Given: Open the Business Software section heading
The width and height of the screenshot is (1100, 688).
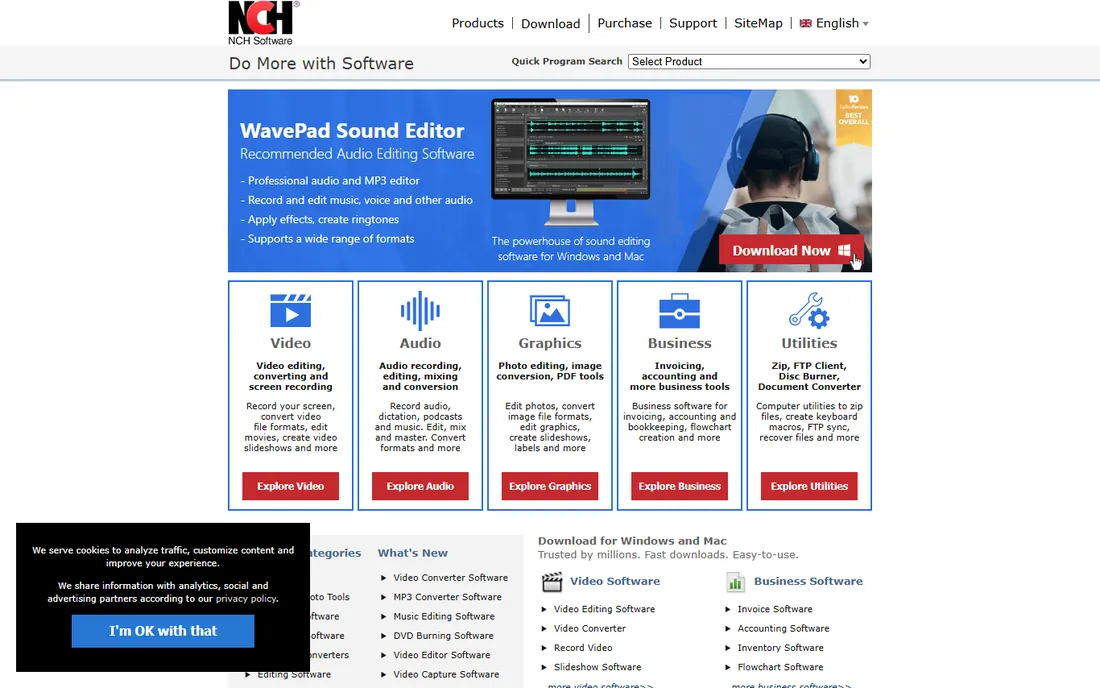Looking at the screenshot, I should point(808,581).
